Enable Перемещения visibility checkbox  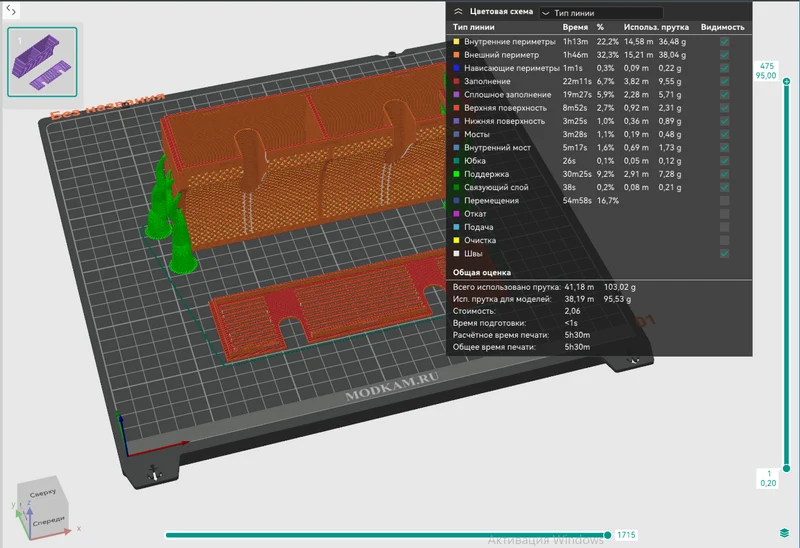click(x=724, y=201)
